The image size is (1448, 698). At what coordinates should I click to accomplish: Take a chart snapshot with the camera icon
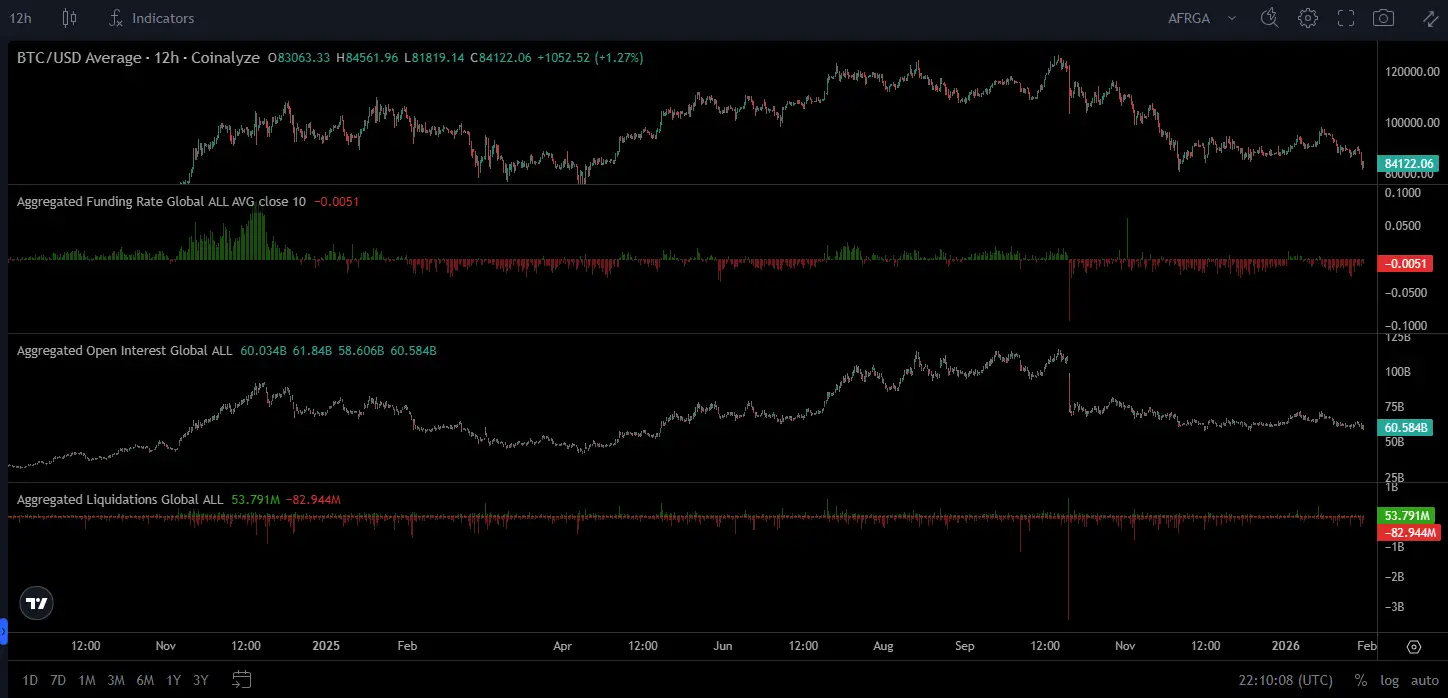click(x=1383, y=17)
